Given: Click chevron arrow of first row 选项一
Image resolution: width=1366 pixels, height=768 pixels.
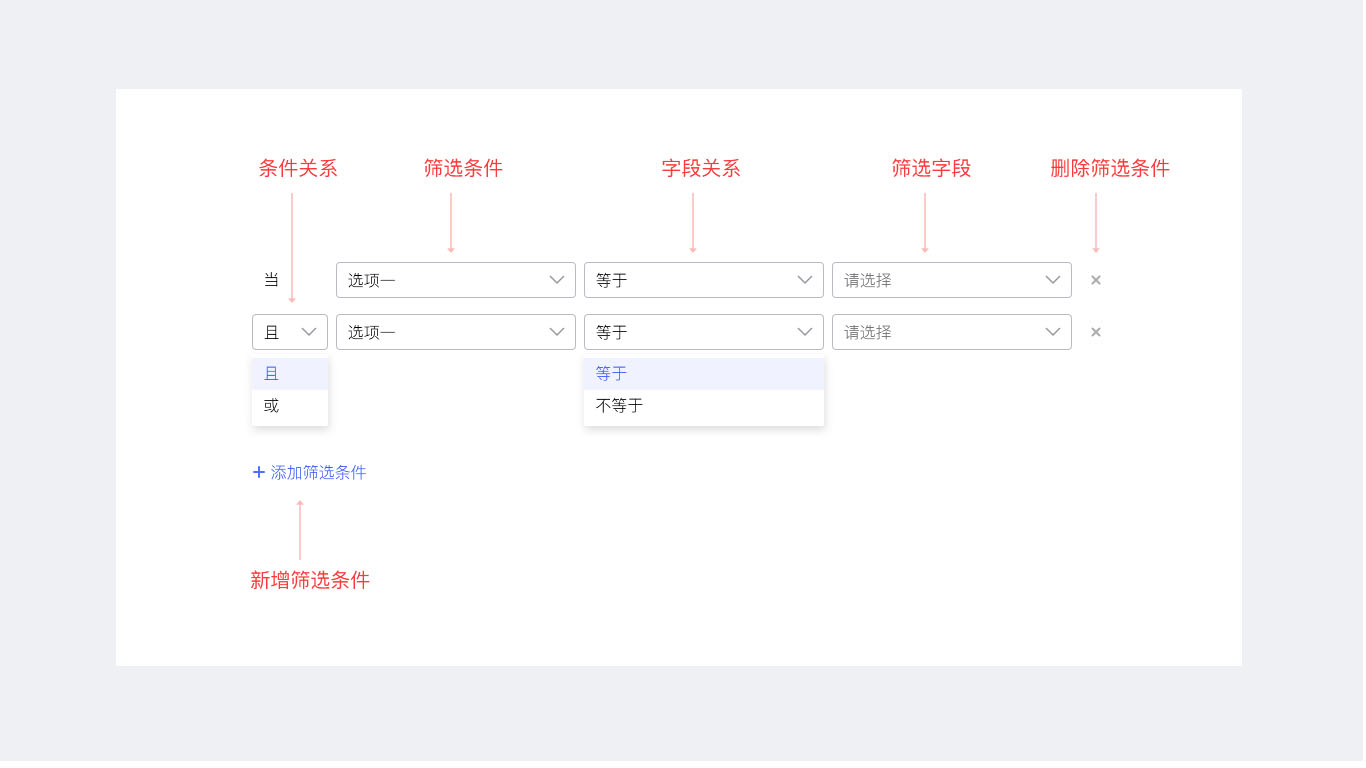Looking at the screenshot, I should pos(557,280).
